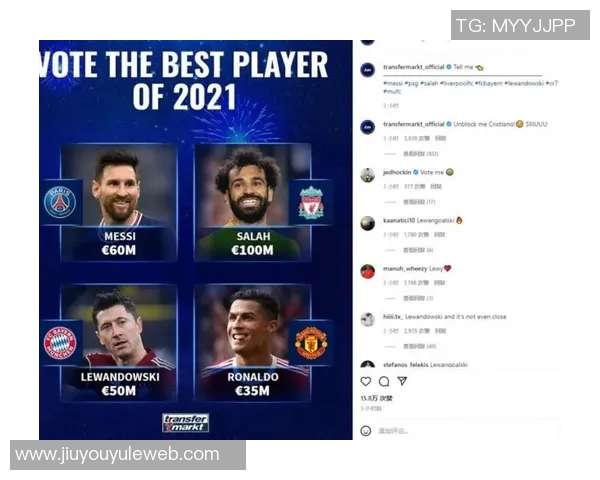This screenshot has height=480, width=600.
Task: Reply to kaanatici10's Lewangoalski comment
Action: click(x=439, y=235)
